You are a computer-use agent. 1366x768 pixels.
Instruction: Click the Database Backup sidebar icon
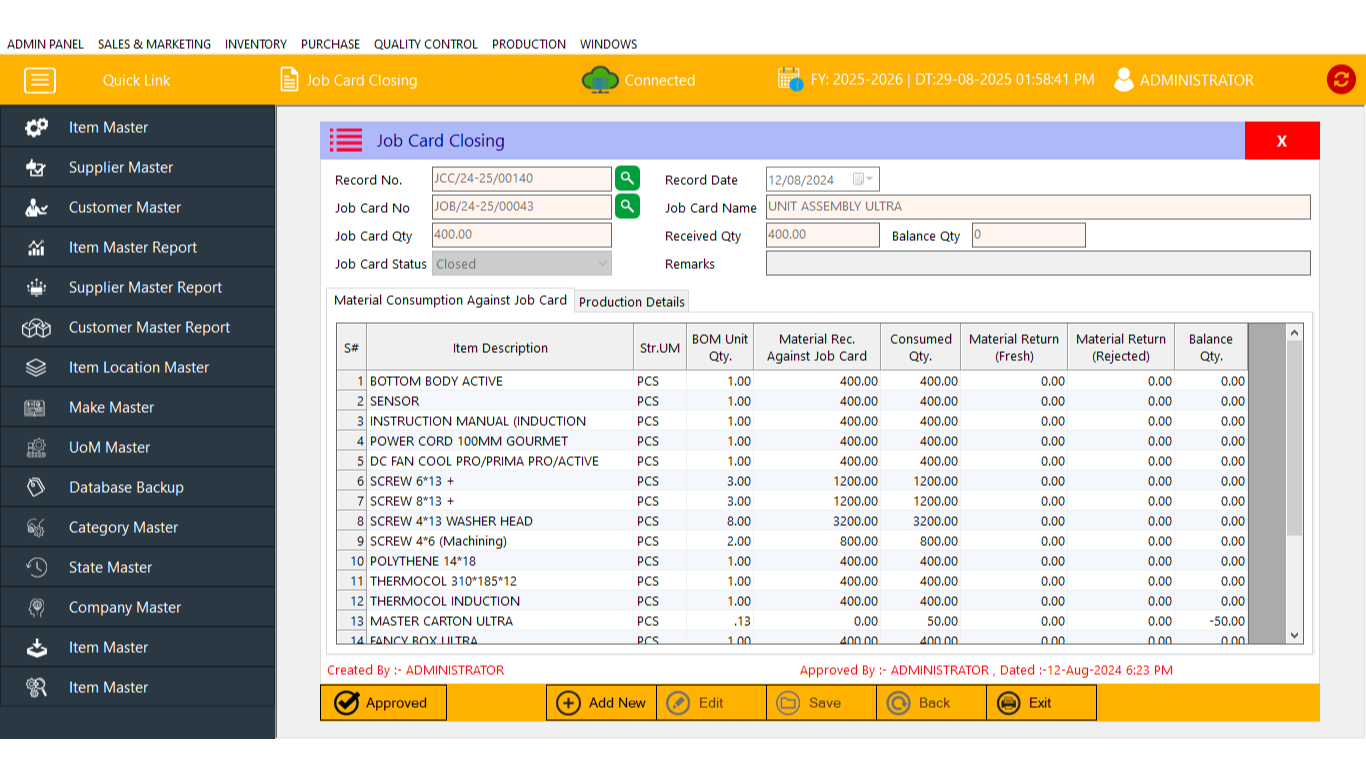[x=36, y=487]
